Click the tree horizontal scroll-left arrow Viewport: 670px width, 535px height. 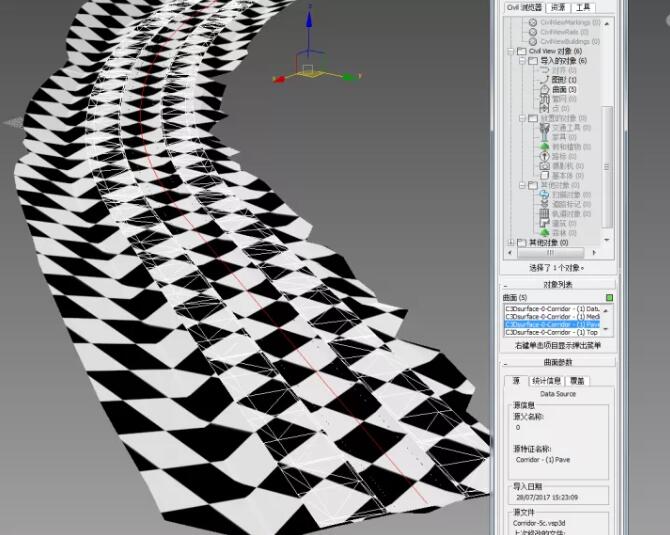click(x=509, y=253)
